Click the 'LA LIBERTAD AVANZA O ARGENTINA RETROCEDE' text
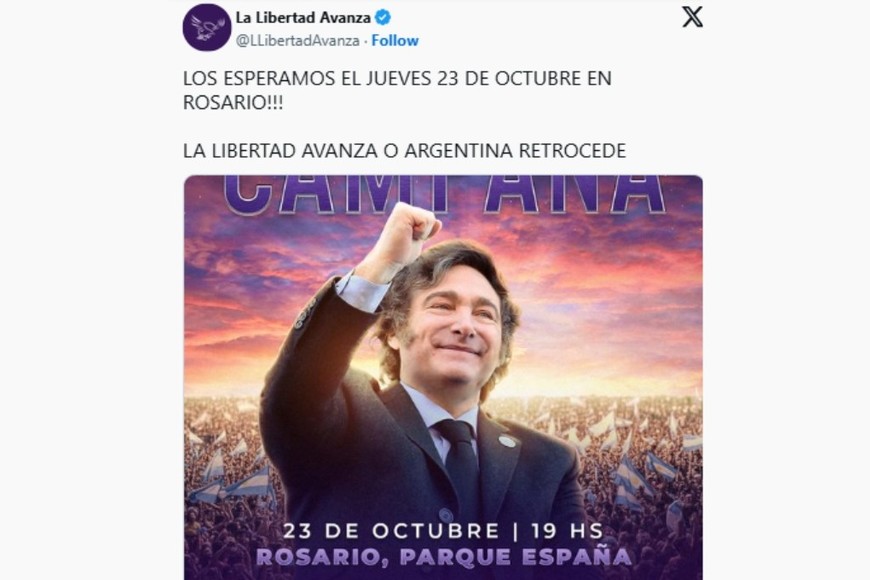 (404, 150)
